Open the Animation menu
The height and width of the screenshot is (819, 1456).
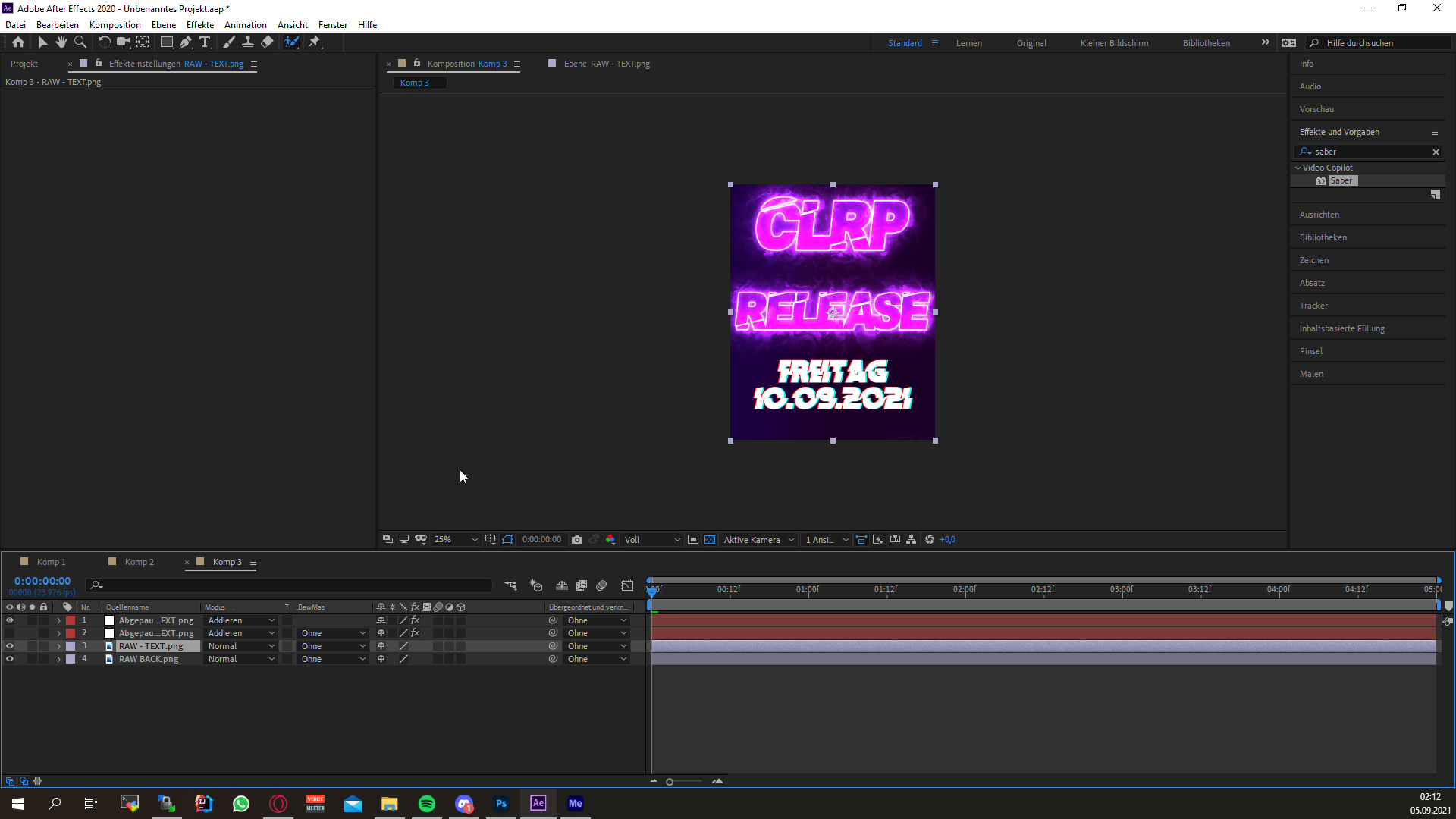(245, 25)
